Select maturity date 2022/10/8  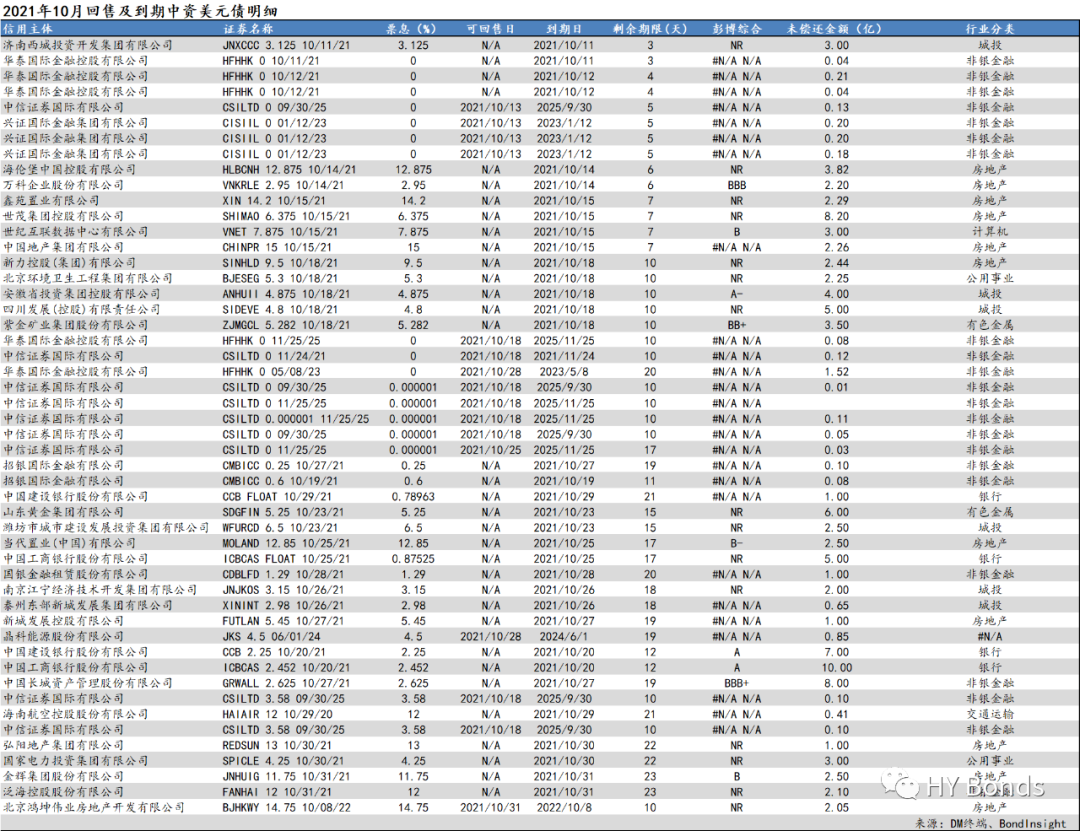[564, 808]
